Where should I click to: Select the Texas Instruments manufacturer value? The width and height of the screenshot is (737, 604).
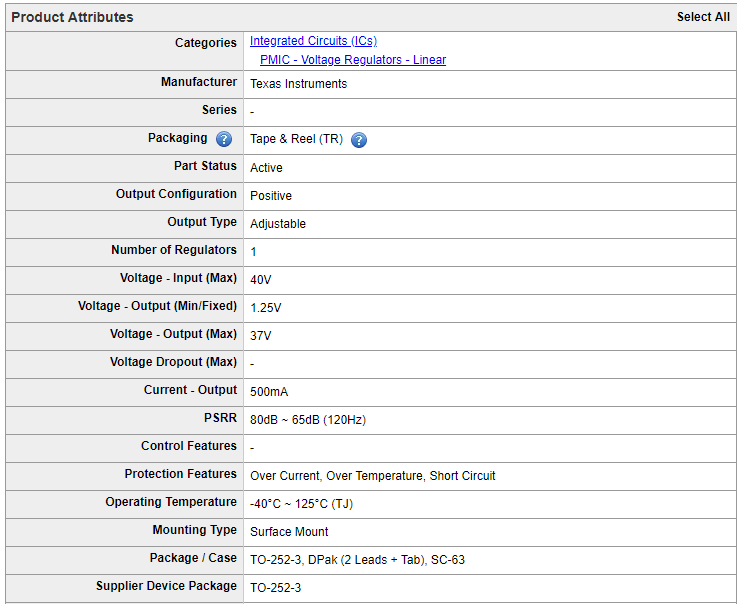click(298, 84)
